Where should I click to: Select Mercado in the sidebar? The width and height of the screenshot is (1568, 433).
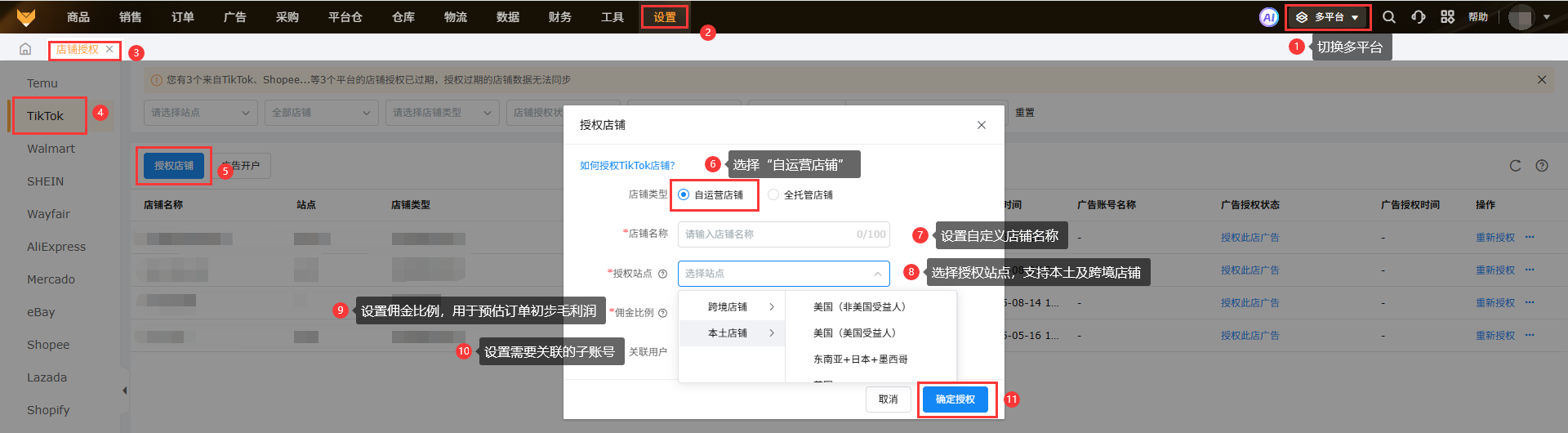point(51,279)
